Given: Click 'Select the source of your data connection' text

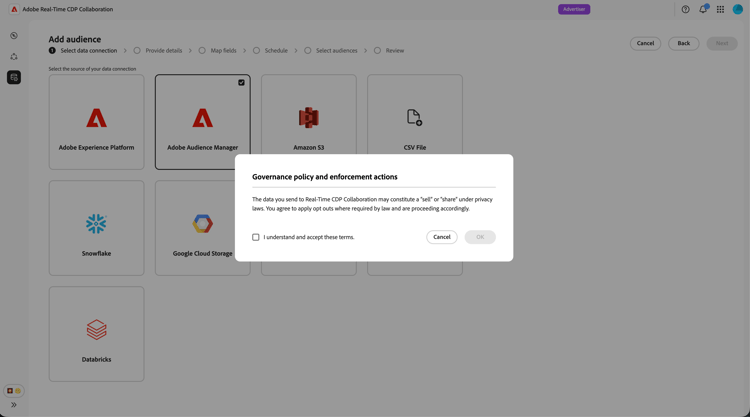Looking at the screenshot, I should click(92, 69).
